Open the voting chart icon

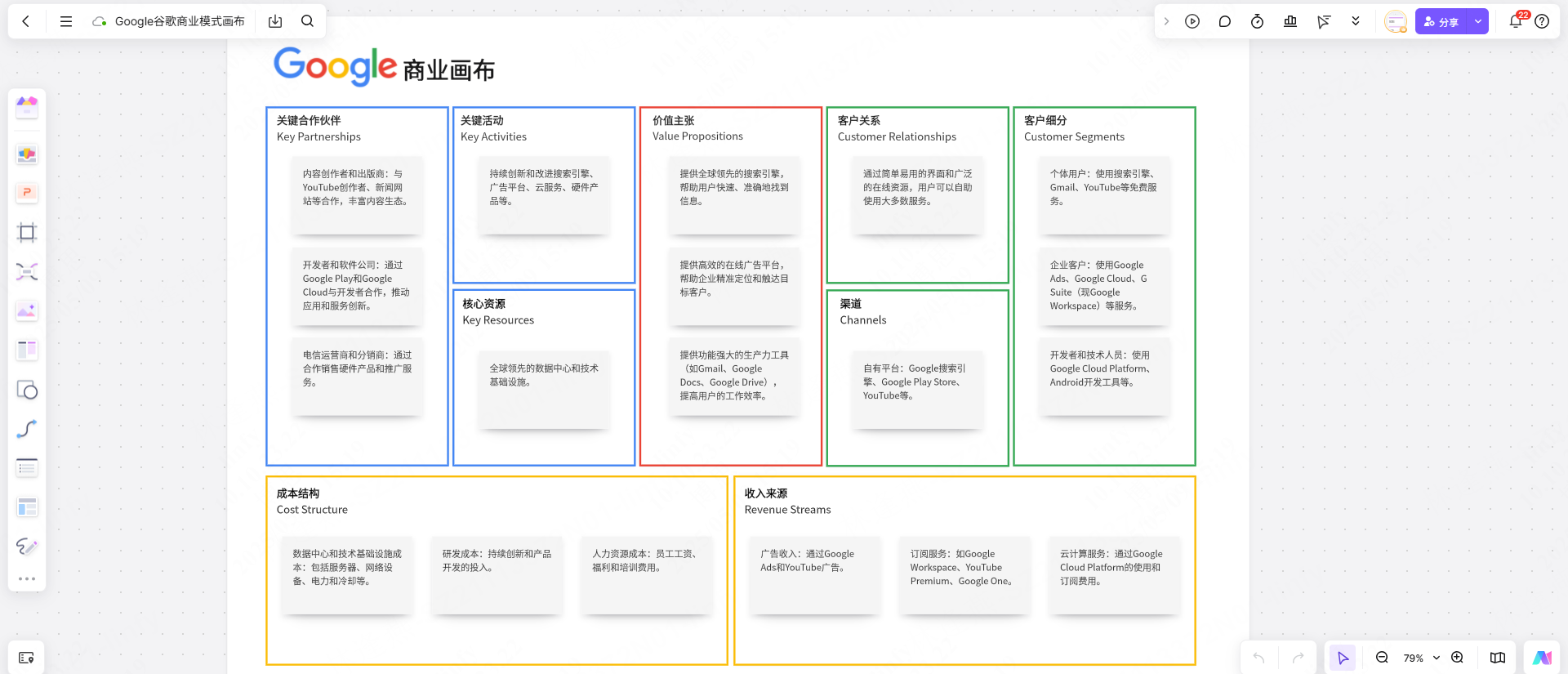(x=1290, y=21)
